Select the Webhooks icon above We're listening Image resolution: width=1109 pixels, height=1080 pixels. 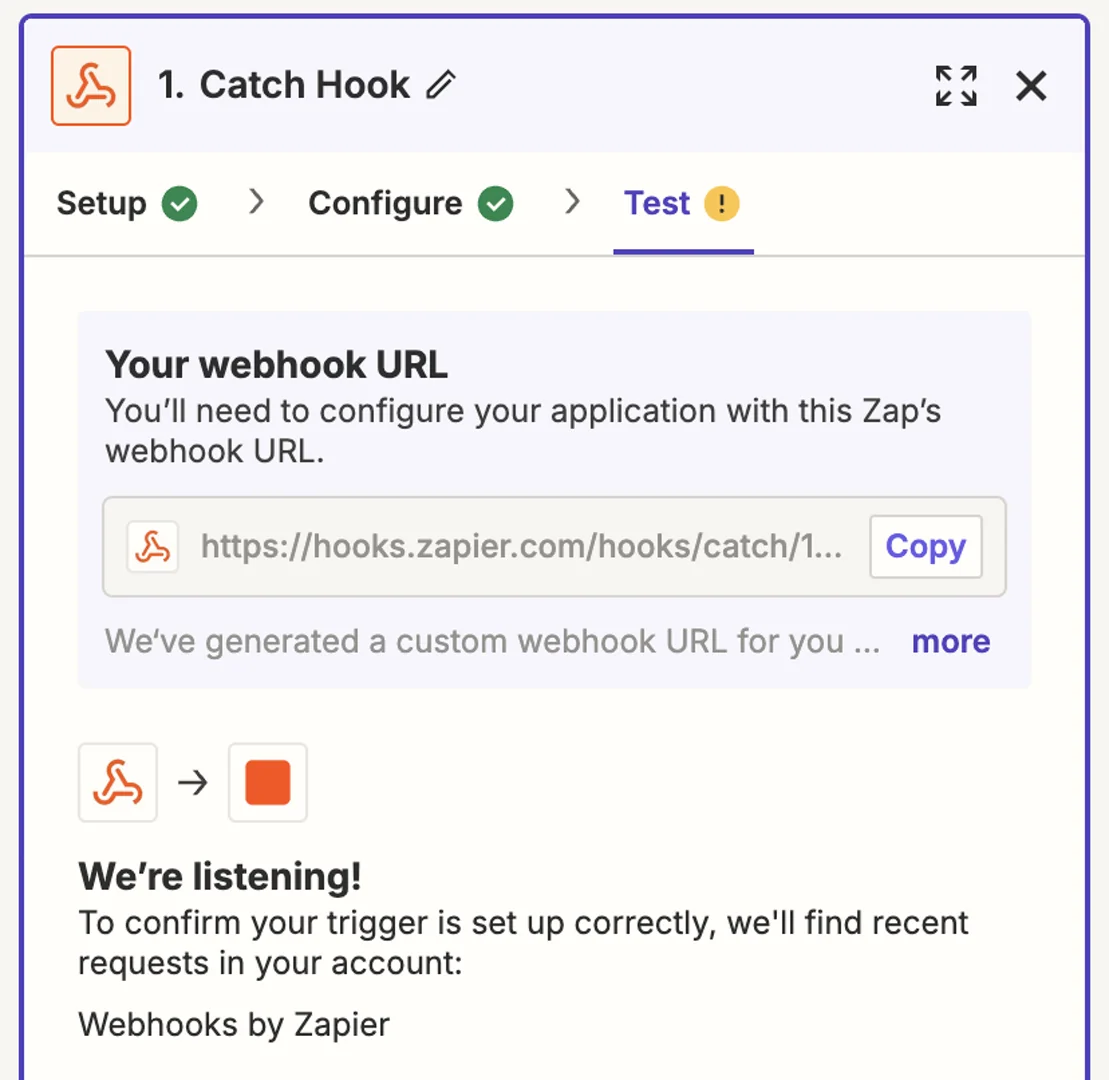tap(117, 782)
